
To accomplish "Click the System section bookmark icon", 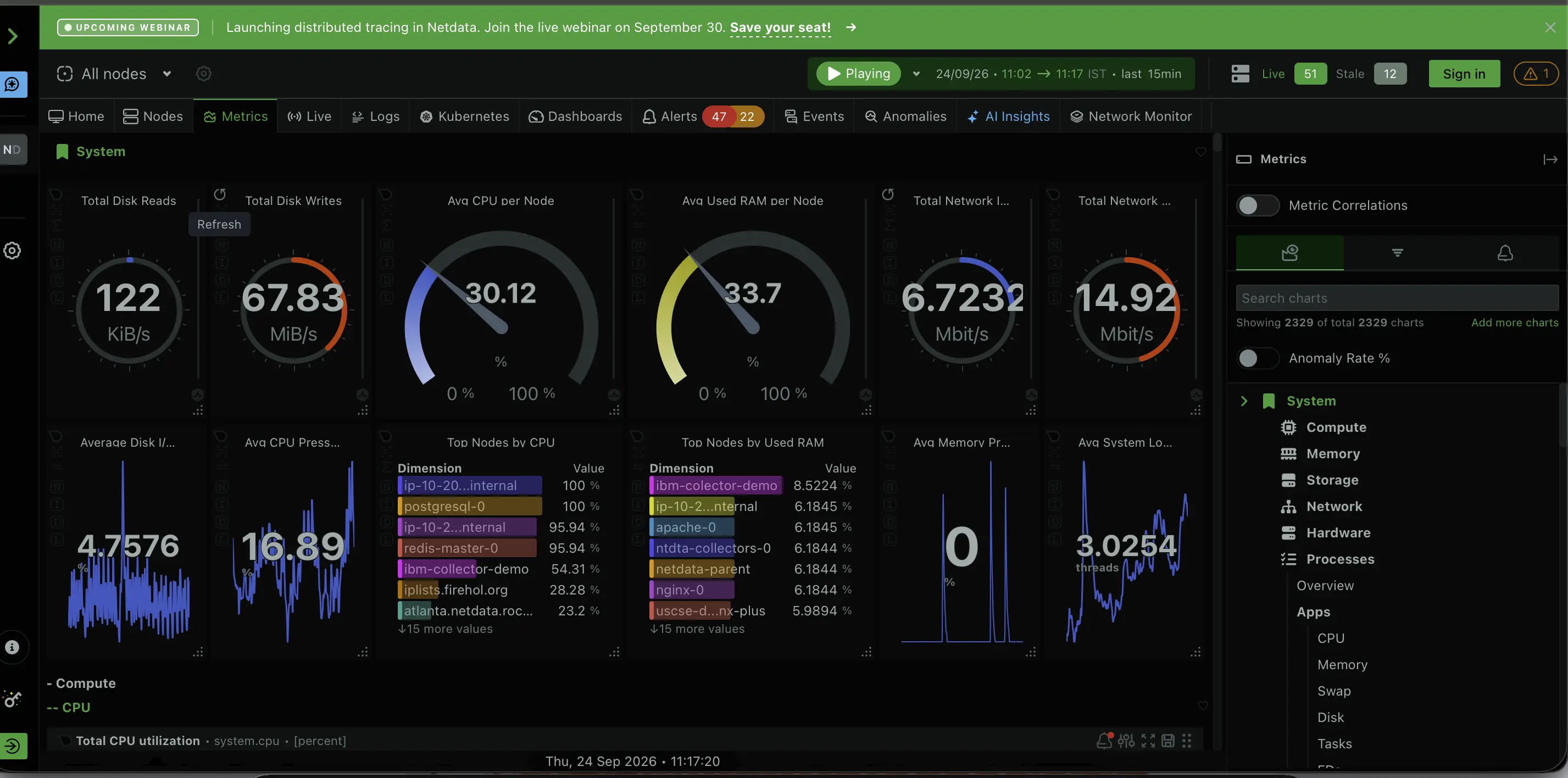I will 62,152.
